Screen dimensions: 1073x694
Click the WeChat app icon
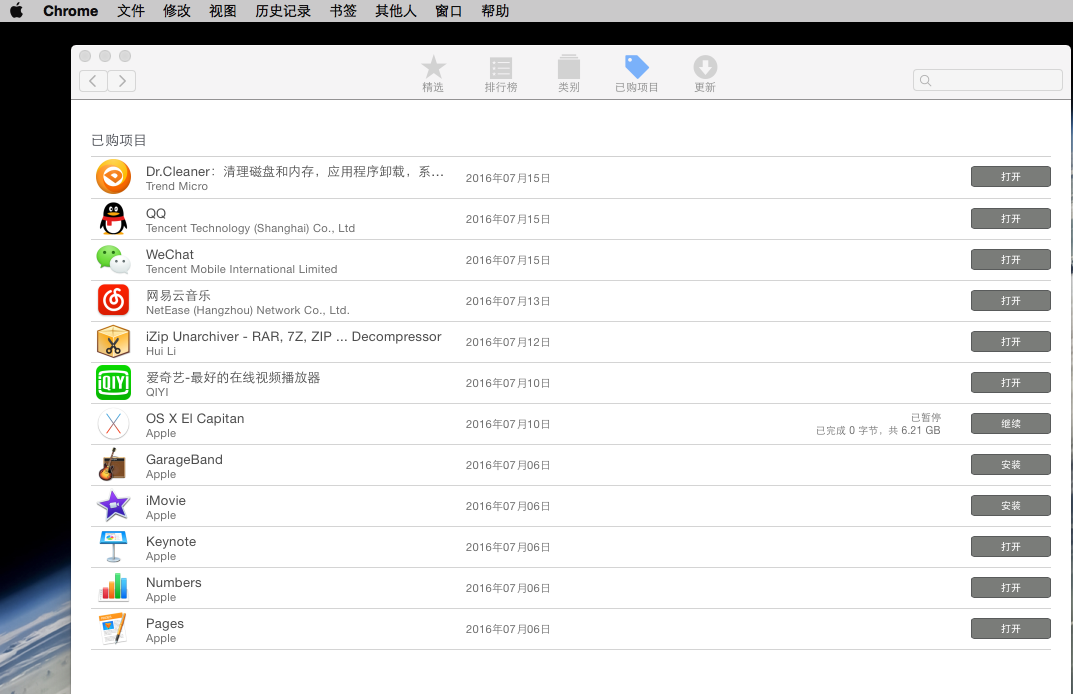pyautogui.click(x=114, y=259)
